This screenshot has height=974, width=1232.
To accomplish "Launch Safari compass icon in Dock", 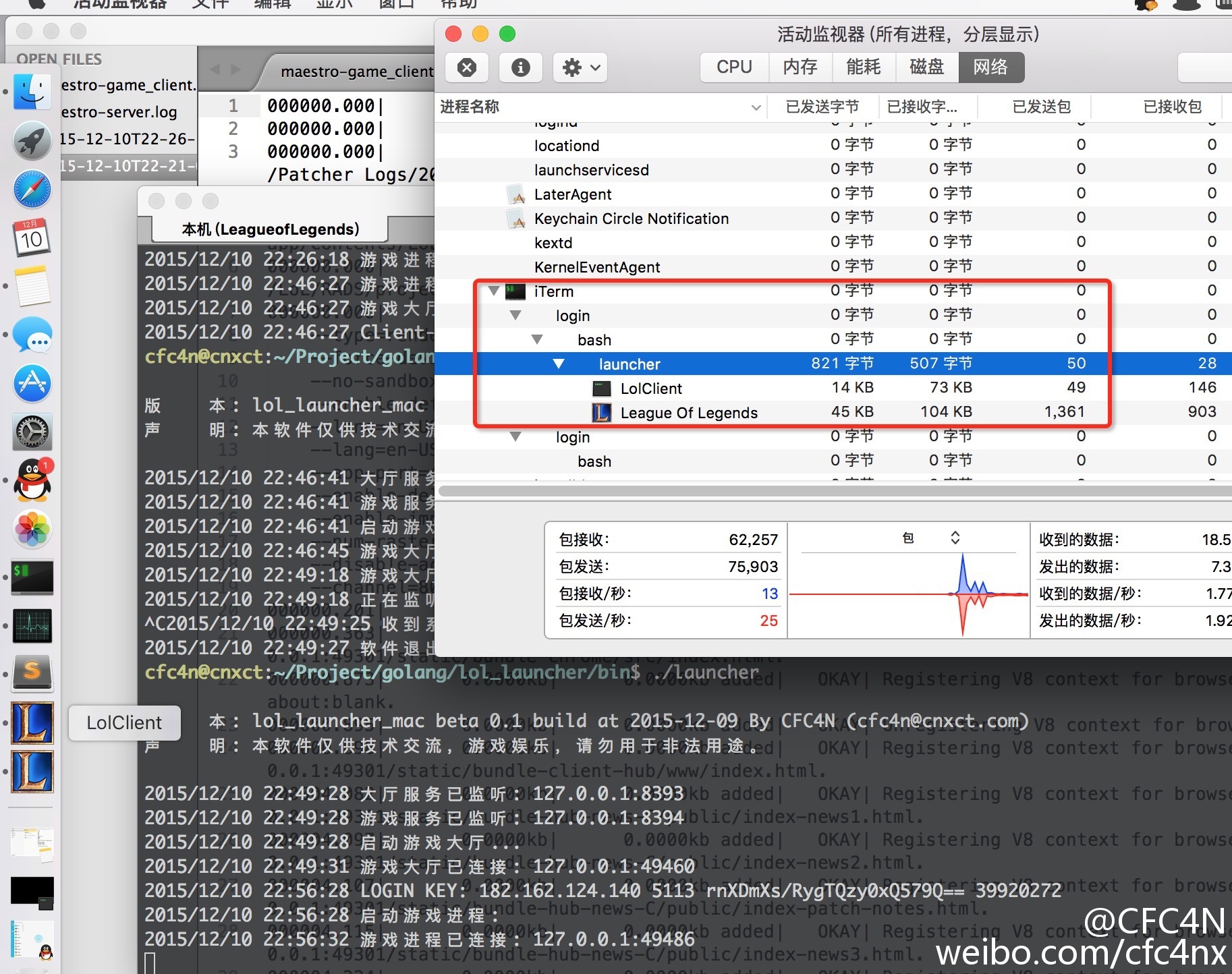I will pos(32,189).
